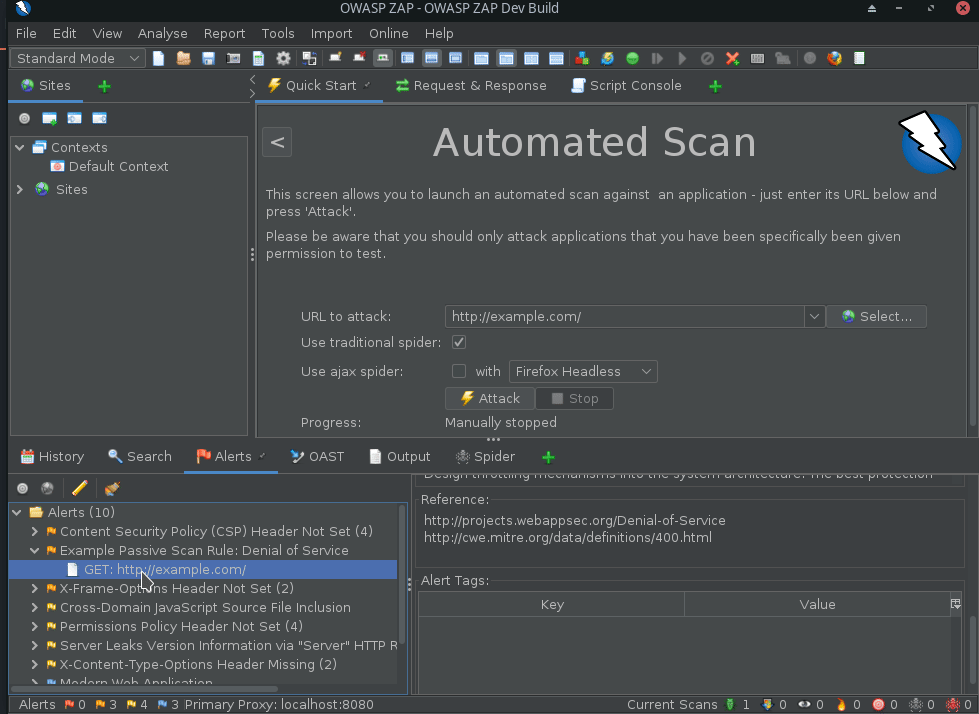Screen dimensions: 979x714
Task: Add a new tab beside the Sites tab
Action: tap(104, 86)
